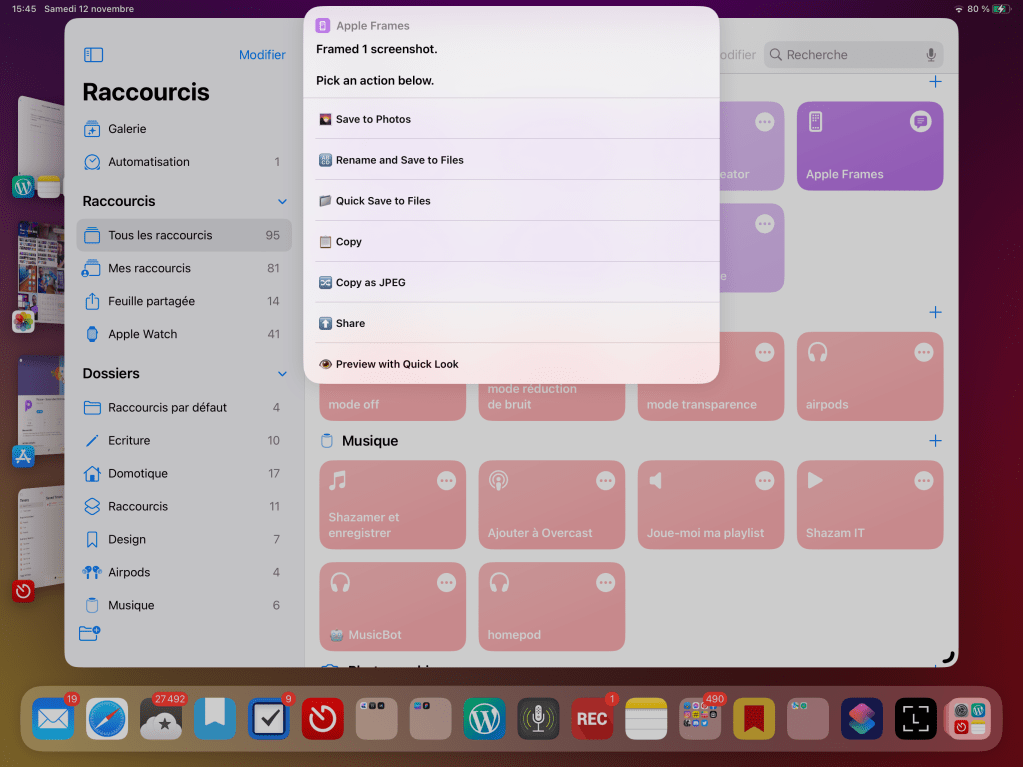Tap the microphone icon in search field
This screenshot has height=767, width=1023.
point(931,55)
